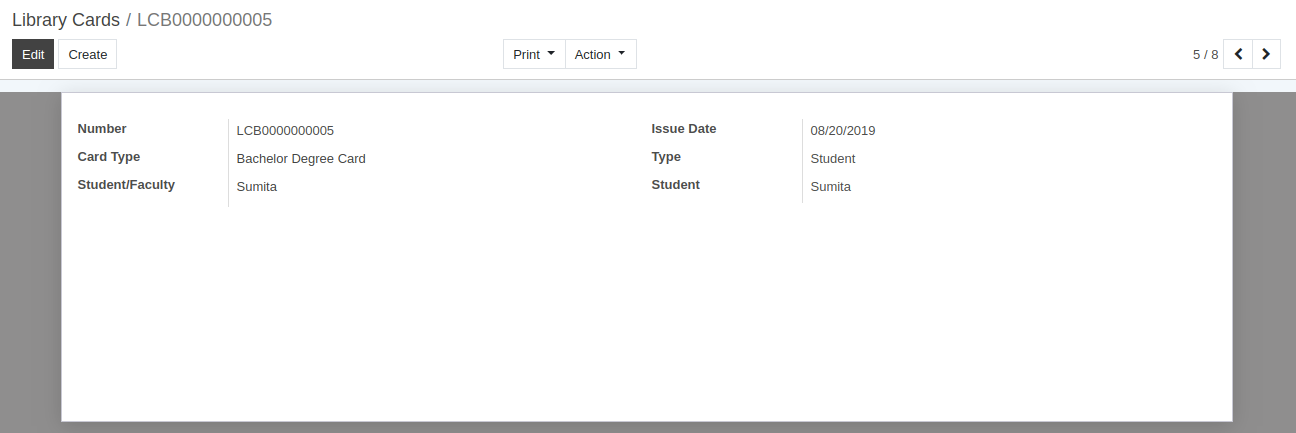Viewport: 1296px width, 433px height.
Task: Click the Number field label
Action: click(x=102, y=128)
